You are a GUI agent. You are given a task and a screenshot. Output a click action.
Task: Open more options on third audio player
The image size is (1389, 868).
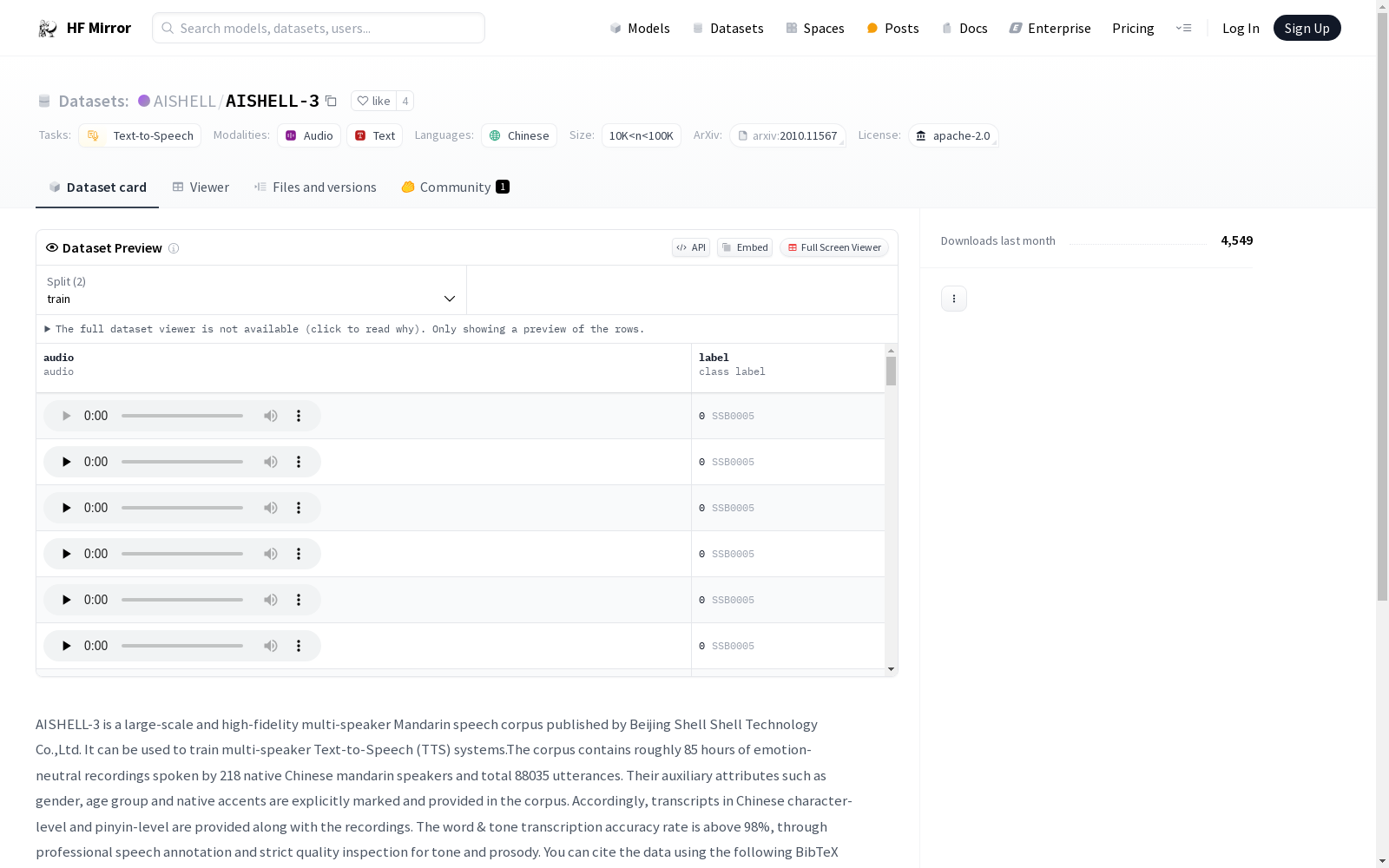pos(299,508)
